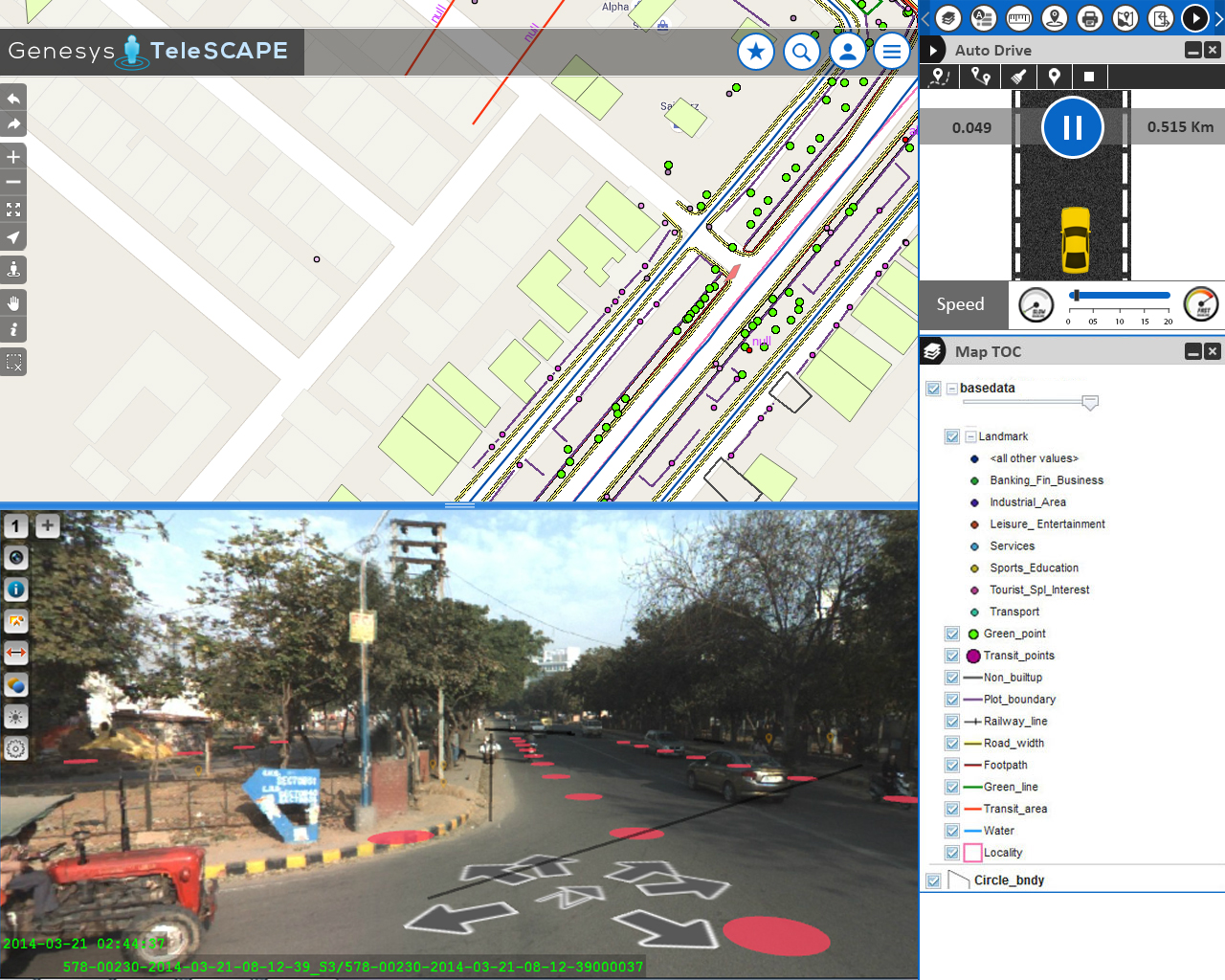Disable the Circle_bndy layer checkbox
The width and height of the screenshot is (1225, 980).
[x=934, y=880]
